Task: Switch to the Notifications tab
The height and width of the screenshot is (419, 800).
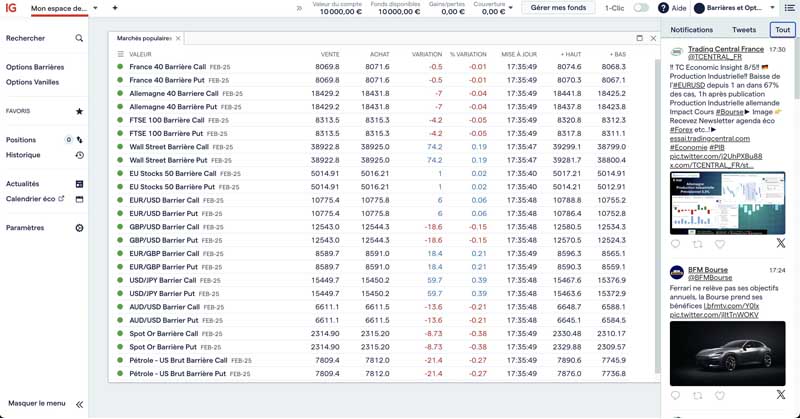Action: point(691,30)
